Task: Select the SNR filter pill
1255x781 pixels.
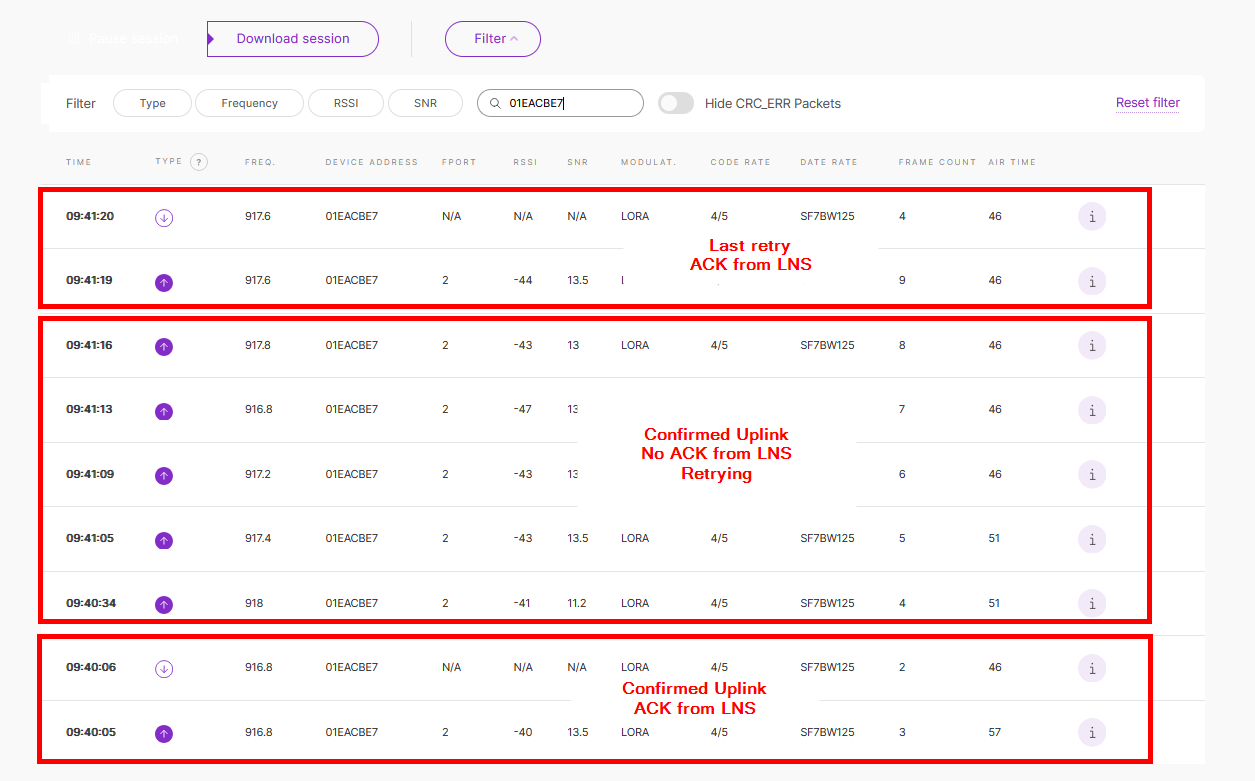Action: click(x=425, y=103)
